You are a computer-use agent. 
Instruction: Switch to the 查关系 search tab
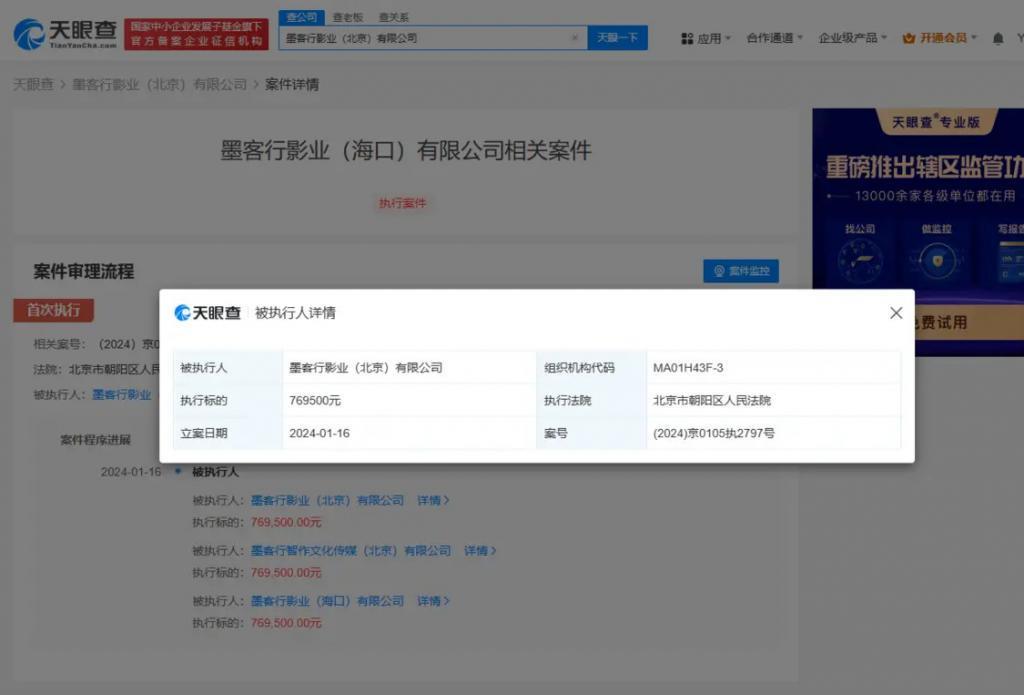pos(393,16)
